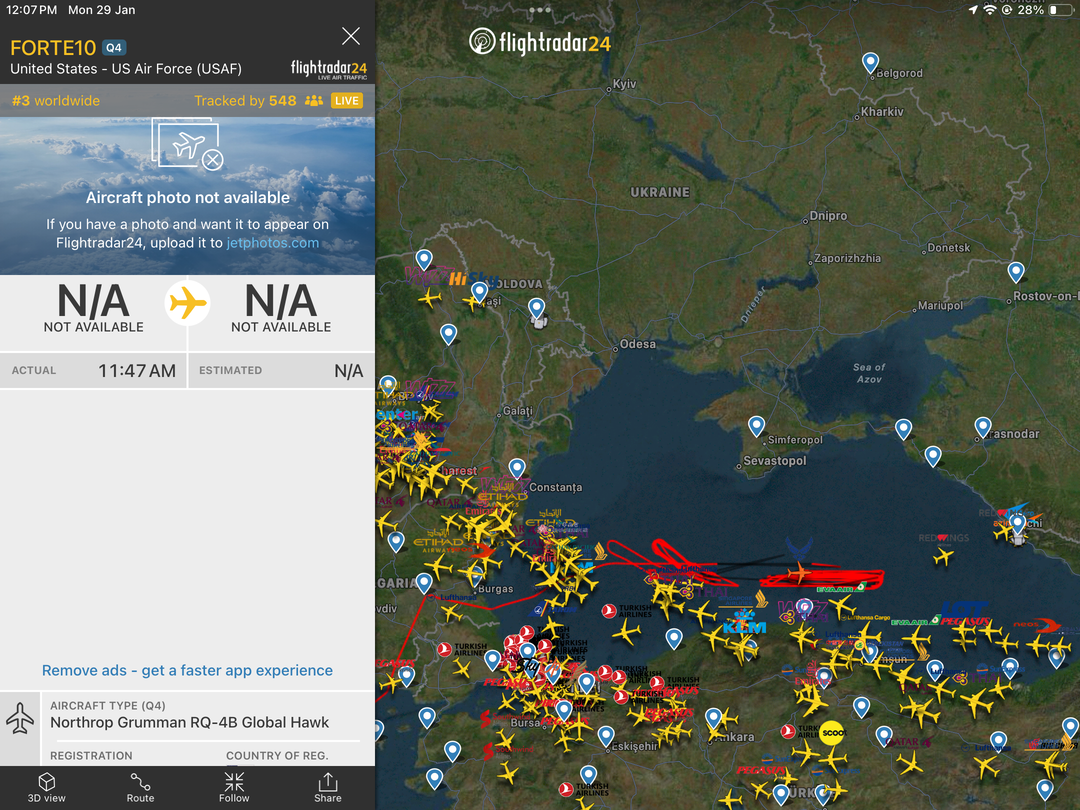Tap the ESTIMATED N/A field
The width and height of the screenshot is (1080, 810).
281,371
